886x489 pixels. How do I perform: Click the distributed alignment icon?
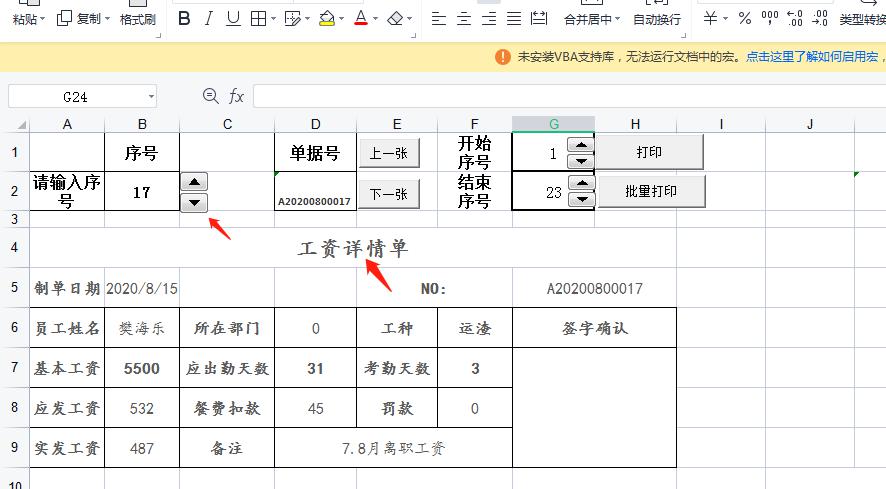pos(539,19)
